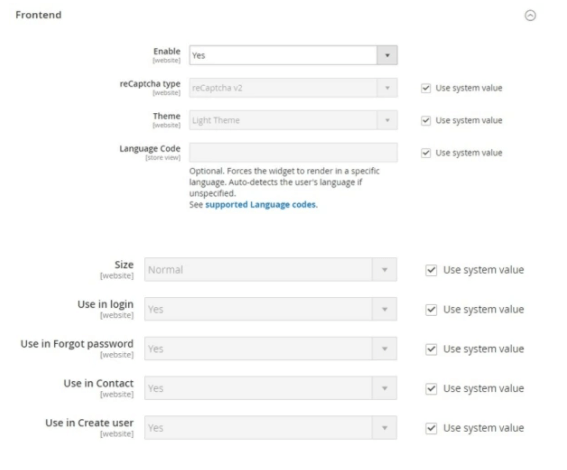Toggle Use system value for Use in login
567x470 pixels.
(x=431, y=310)
